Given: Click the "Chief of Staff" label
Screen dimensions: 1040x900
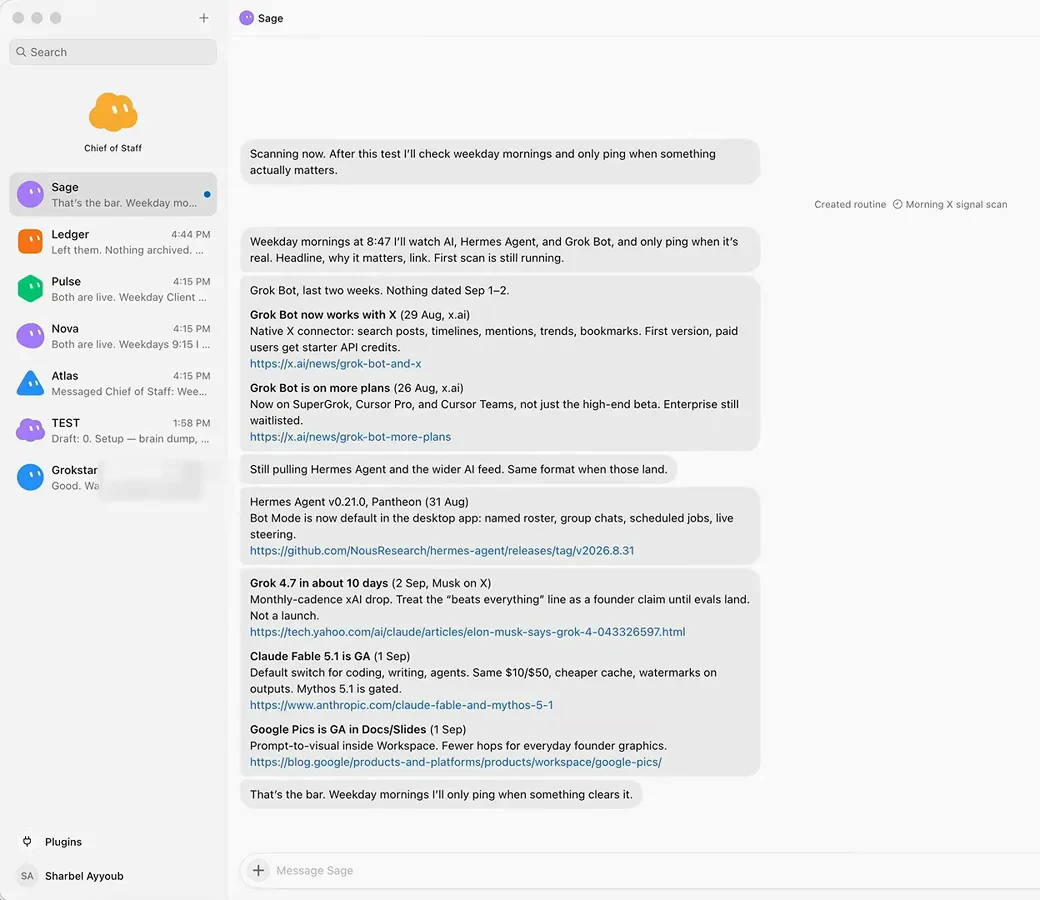Looking at the screenshot, I should [x=113, y=148].
